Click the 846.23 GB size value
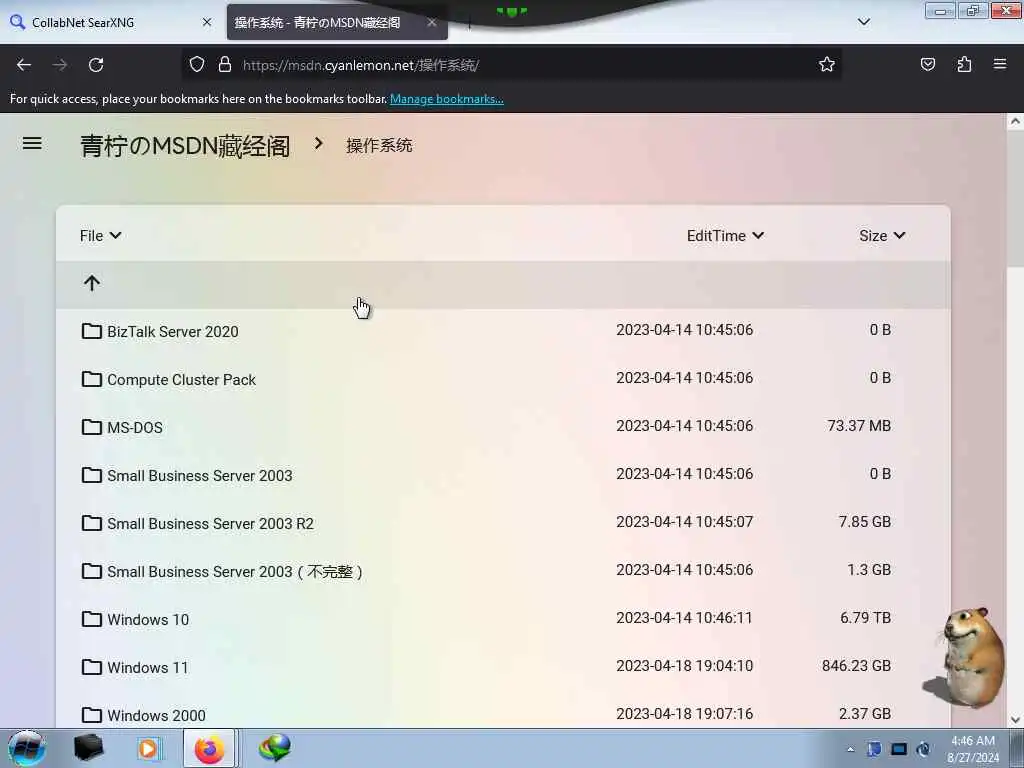This screenshot has height=768, width=1024. click(x=856, y=665)
